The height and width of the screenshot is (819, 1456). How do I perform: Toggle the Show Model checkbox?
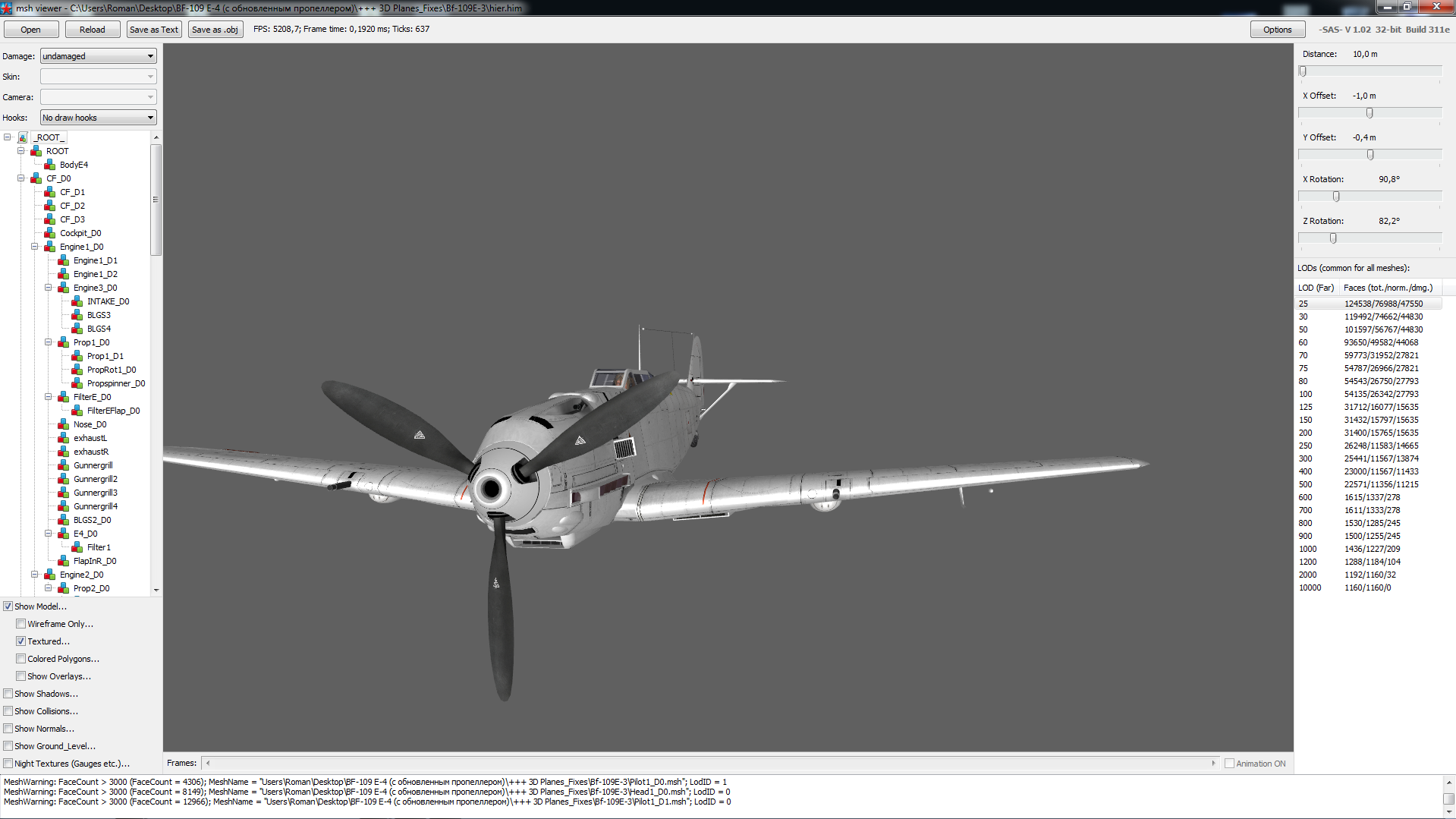[x=8, y=606]
